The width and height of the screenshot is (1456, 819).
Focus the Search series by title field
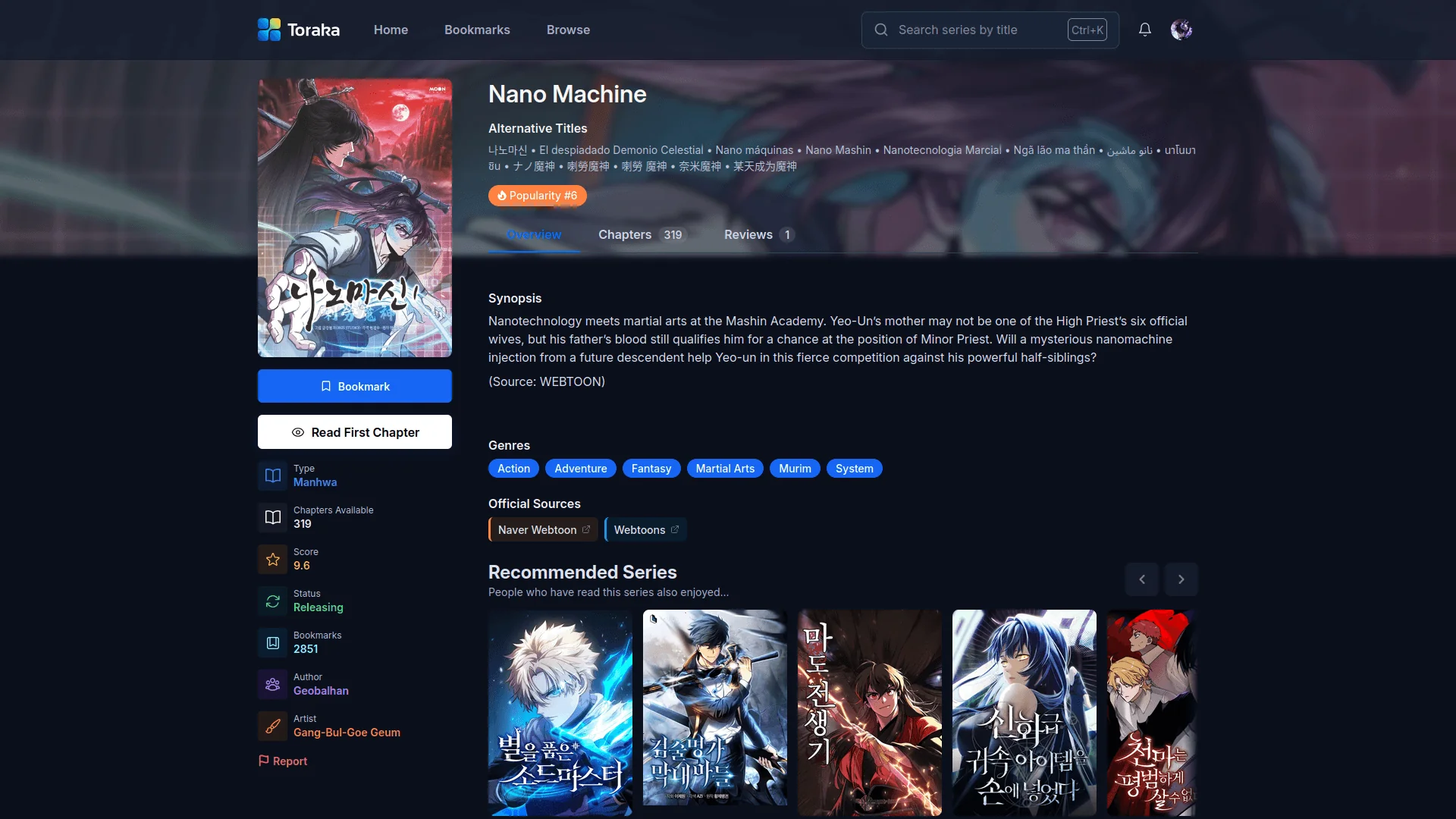click(x=990, y=30)
